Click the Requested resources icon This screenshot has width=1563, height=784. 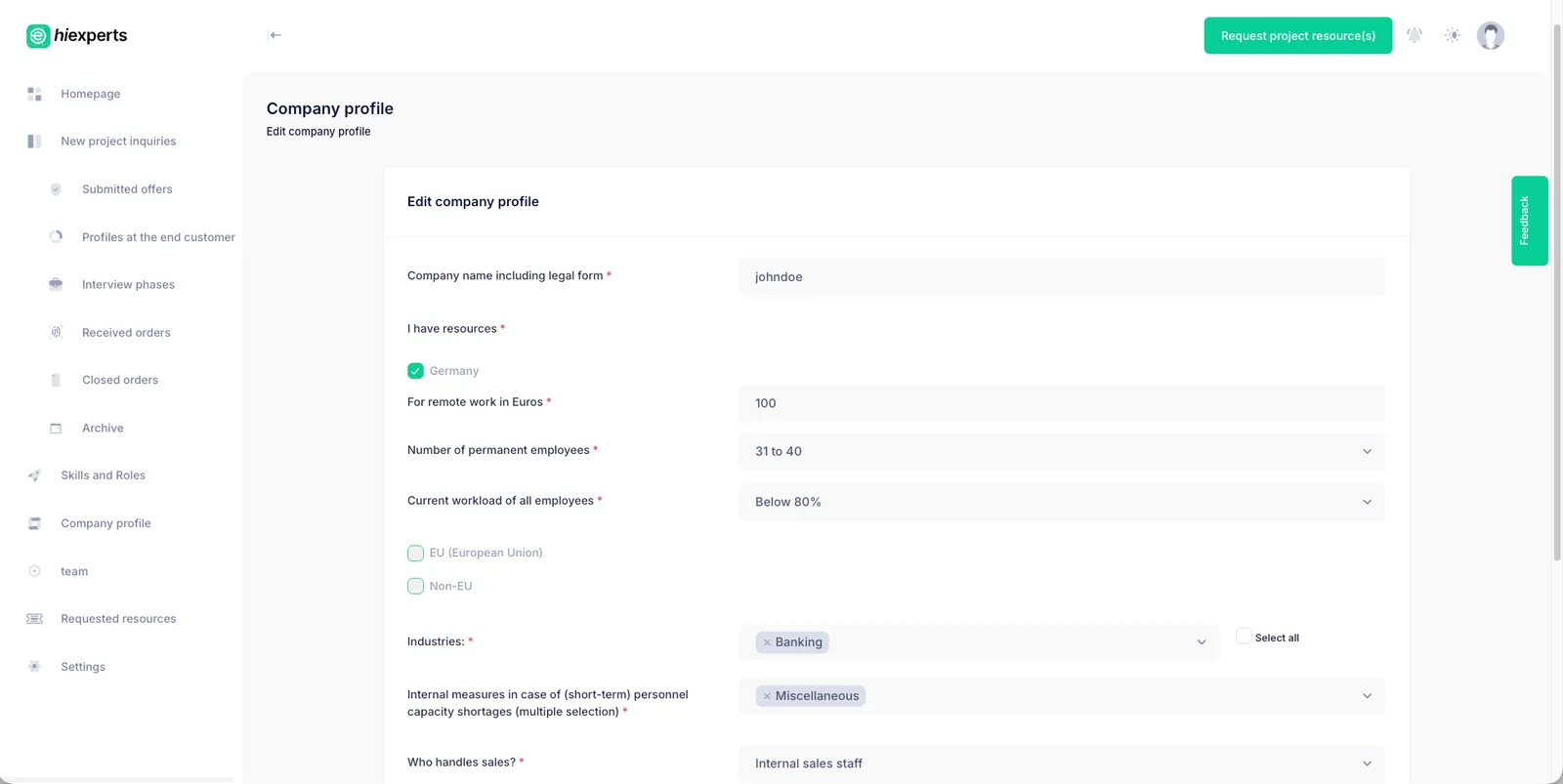click(34, 619)
